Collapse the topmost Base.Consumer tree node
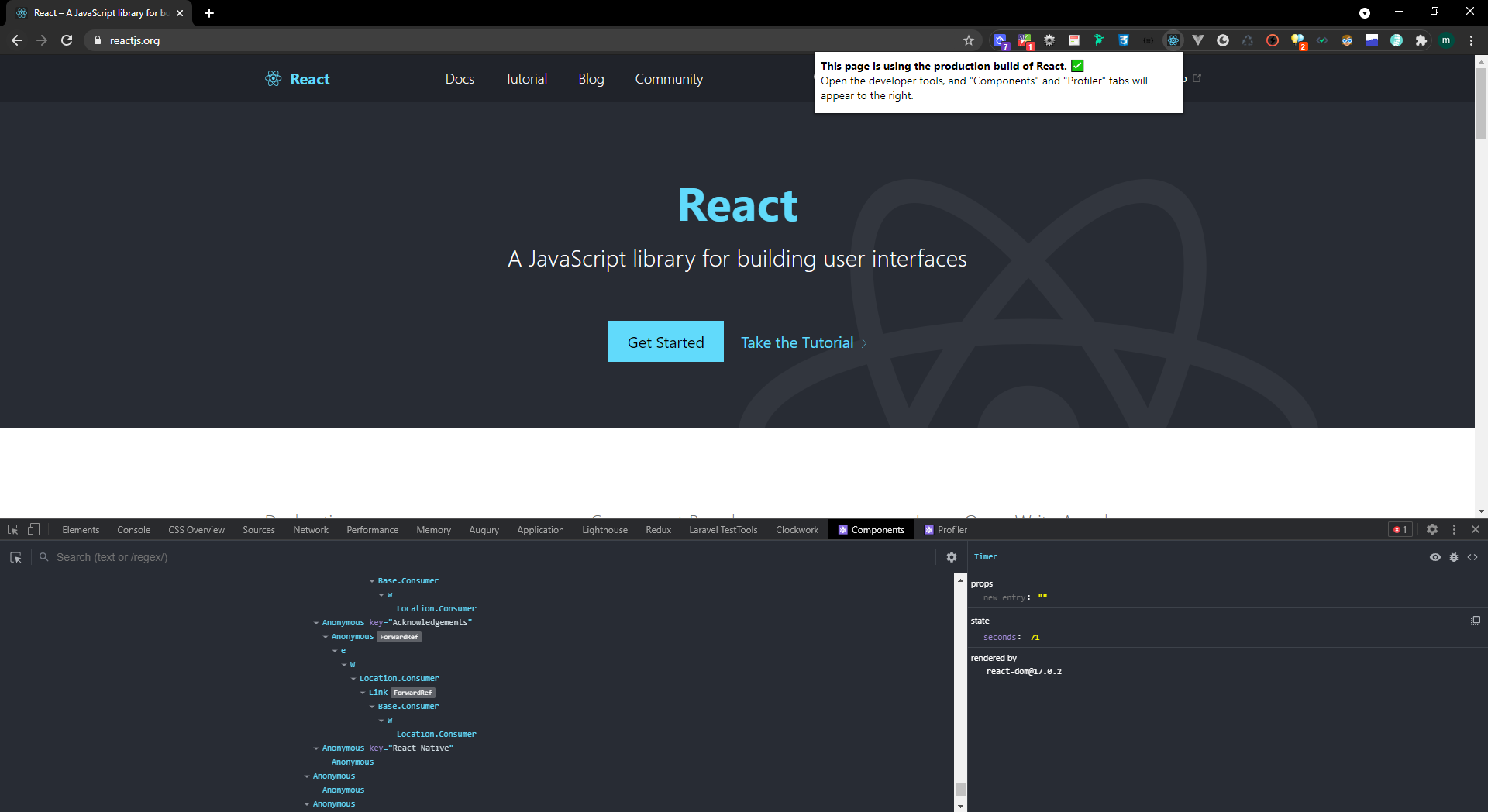 coord(372,581)
